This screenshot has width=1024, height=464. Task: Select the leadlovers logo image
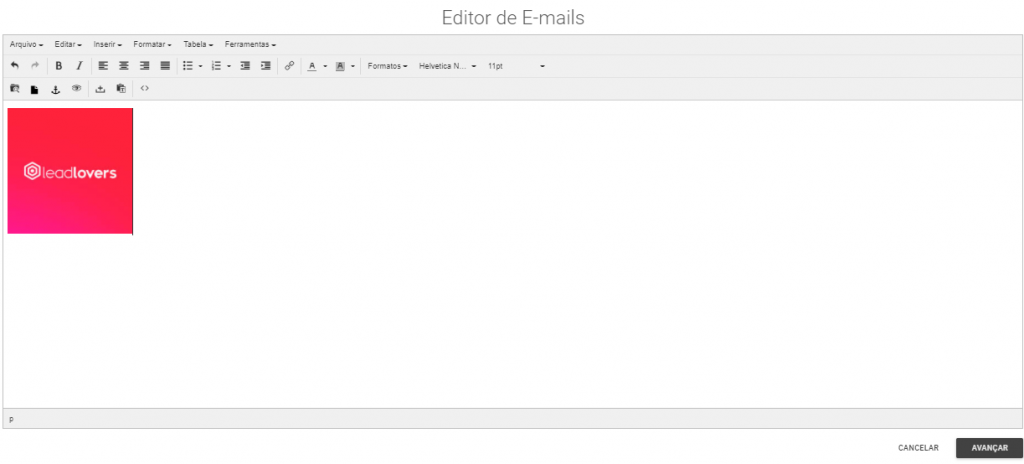[x=70, y=171]
